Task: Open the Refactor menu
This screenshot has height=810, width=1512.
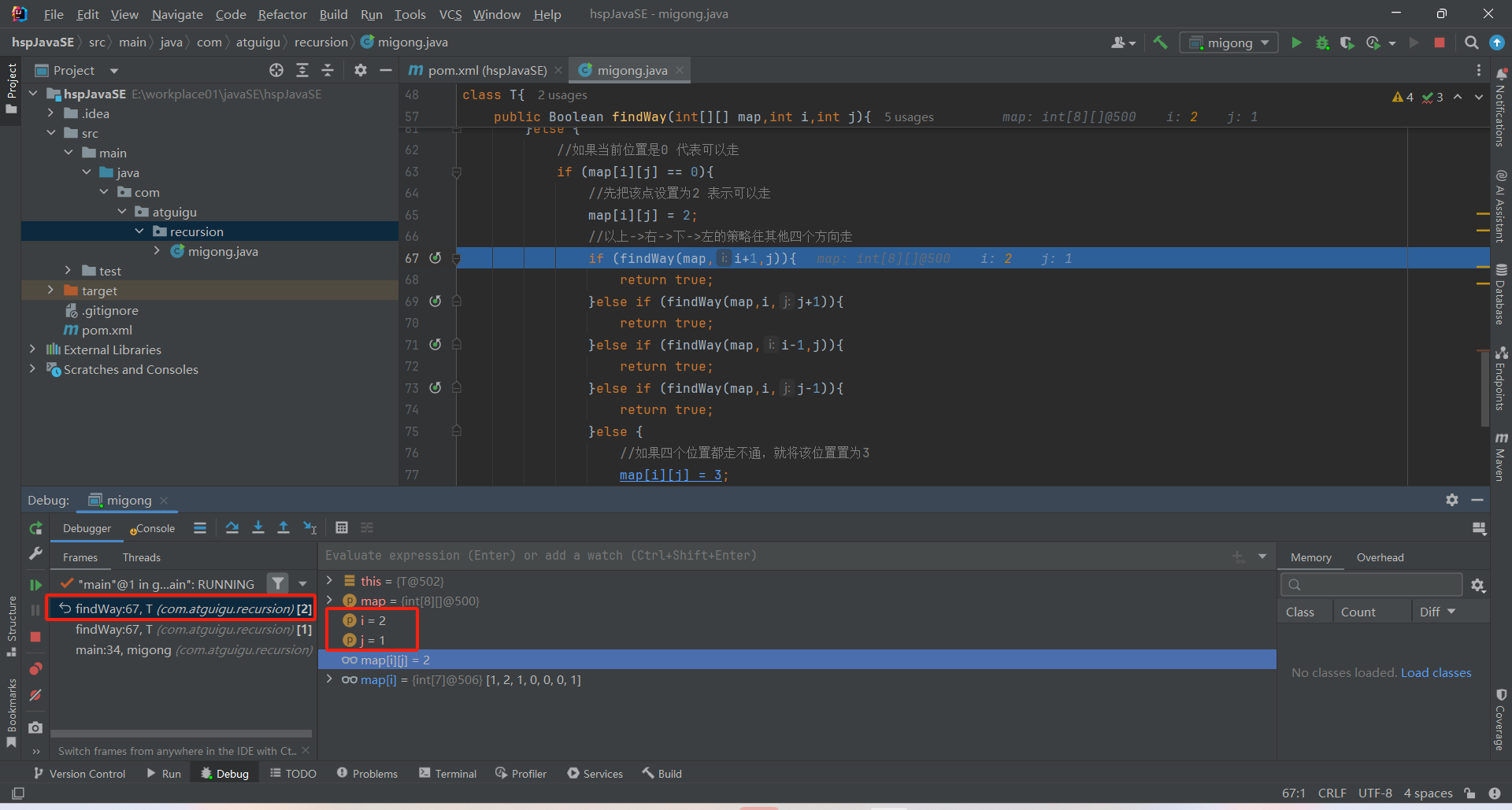Action: click(x=282, y=14)
